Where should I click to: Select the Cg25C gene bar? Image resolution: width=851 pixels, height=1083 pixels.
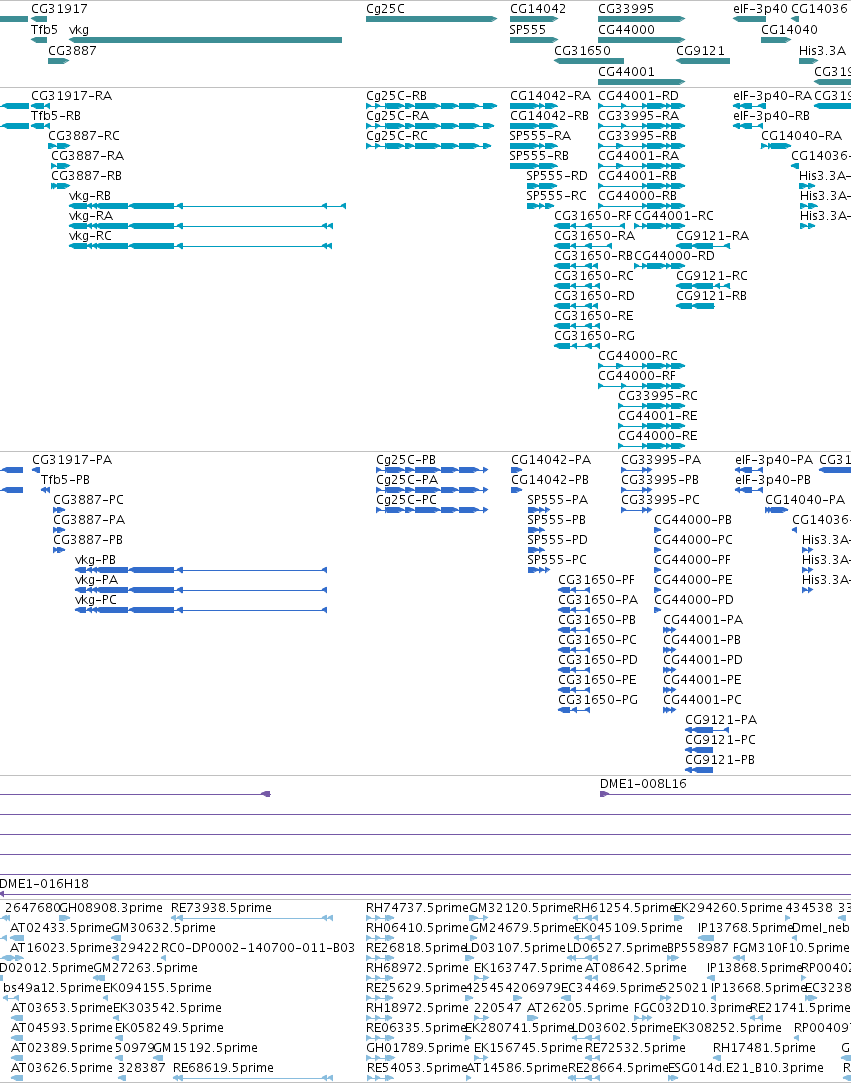click(x=432, y=19)
